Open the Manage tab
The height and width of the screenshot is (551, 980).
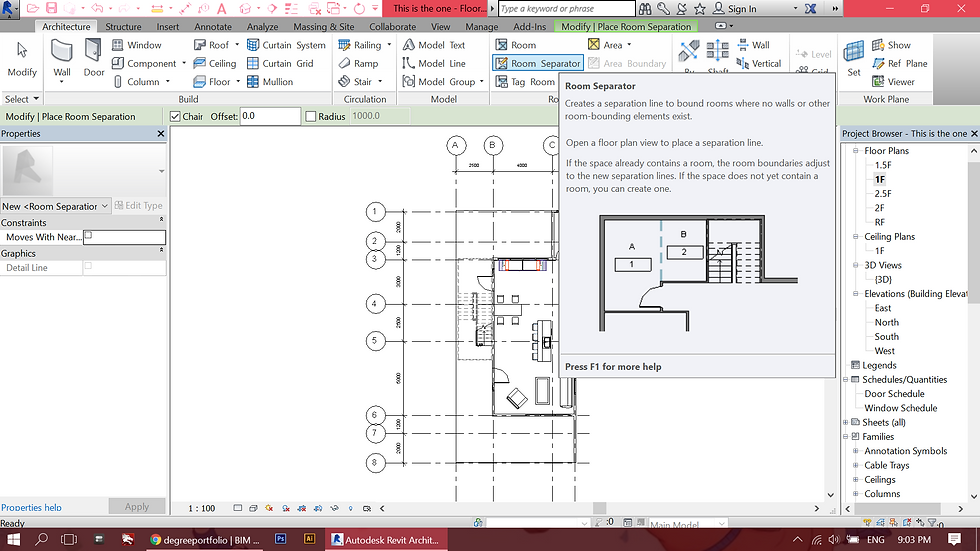click(x=482, y=27)
